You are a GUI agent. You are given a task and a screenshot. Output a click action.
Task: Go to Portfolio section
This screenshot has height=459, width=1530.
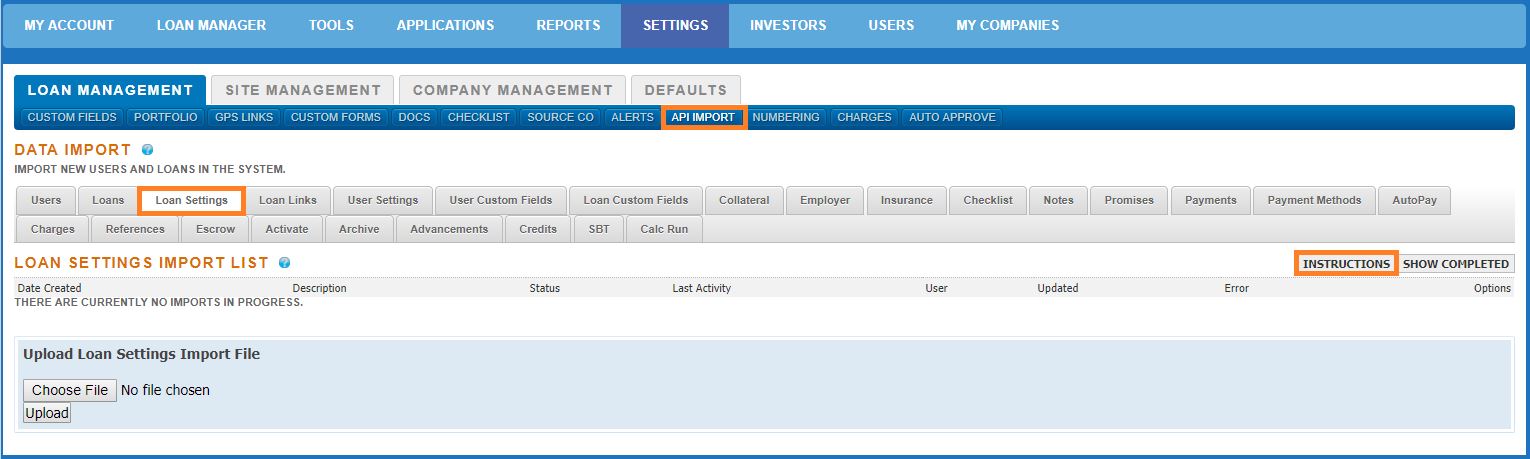click(x=165, y=117)
